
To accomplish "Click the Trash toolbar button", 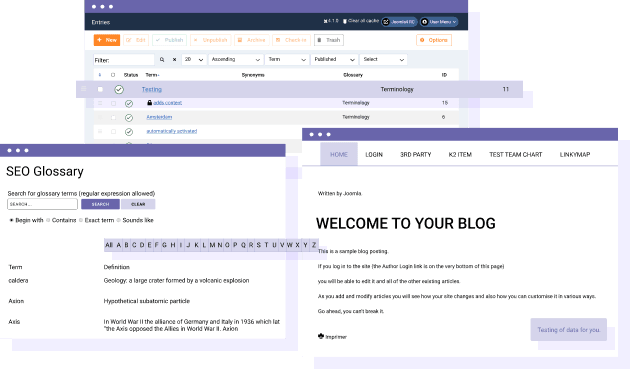I will click(x=329, y=40).
